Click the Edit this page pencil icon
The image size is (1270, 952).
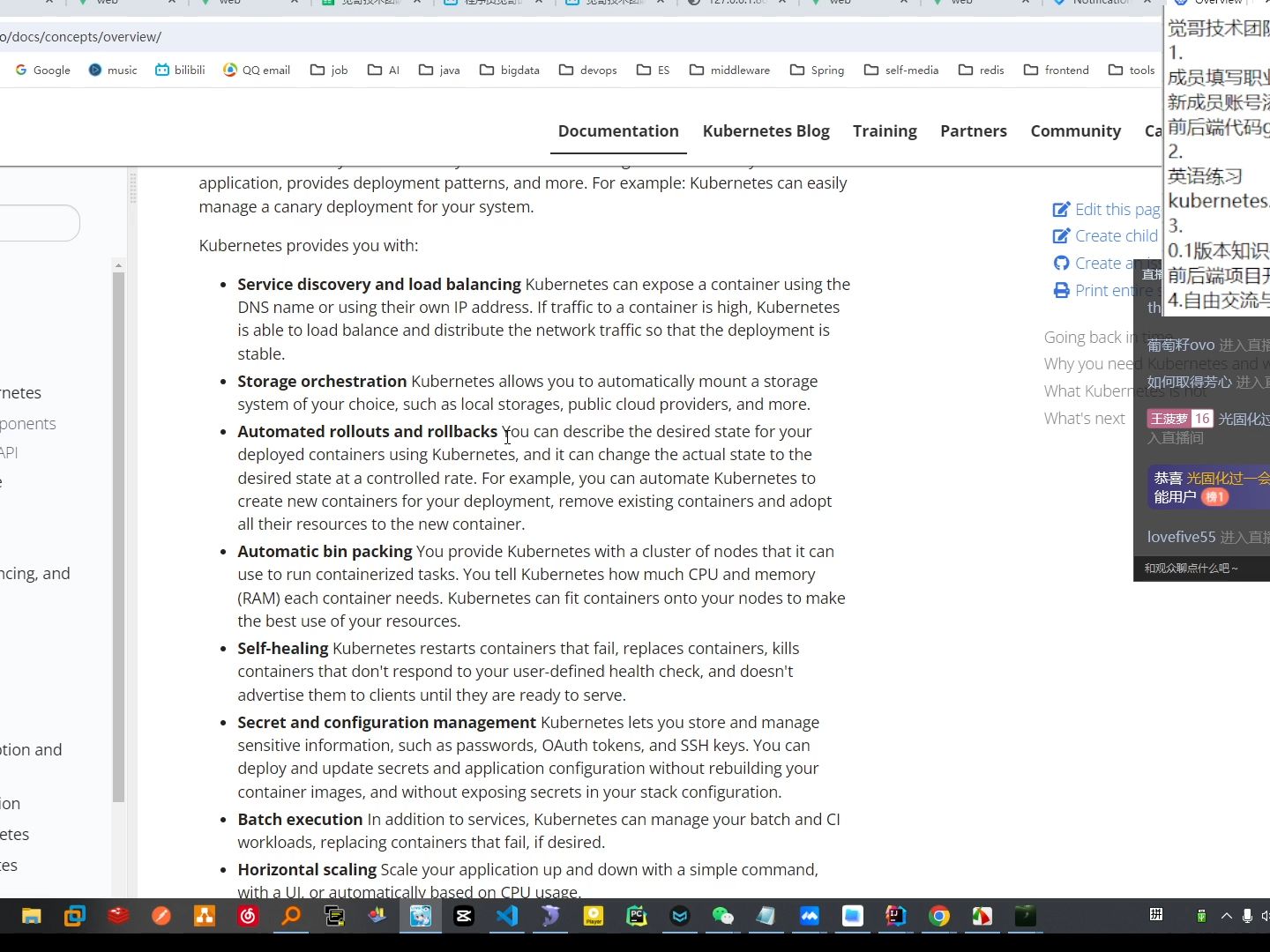point(1061,210)
